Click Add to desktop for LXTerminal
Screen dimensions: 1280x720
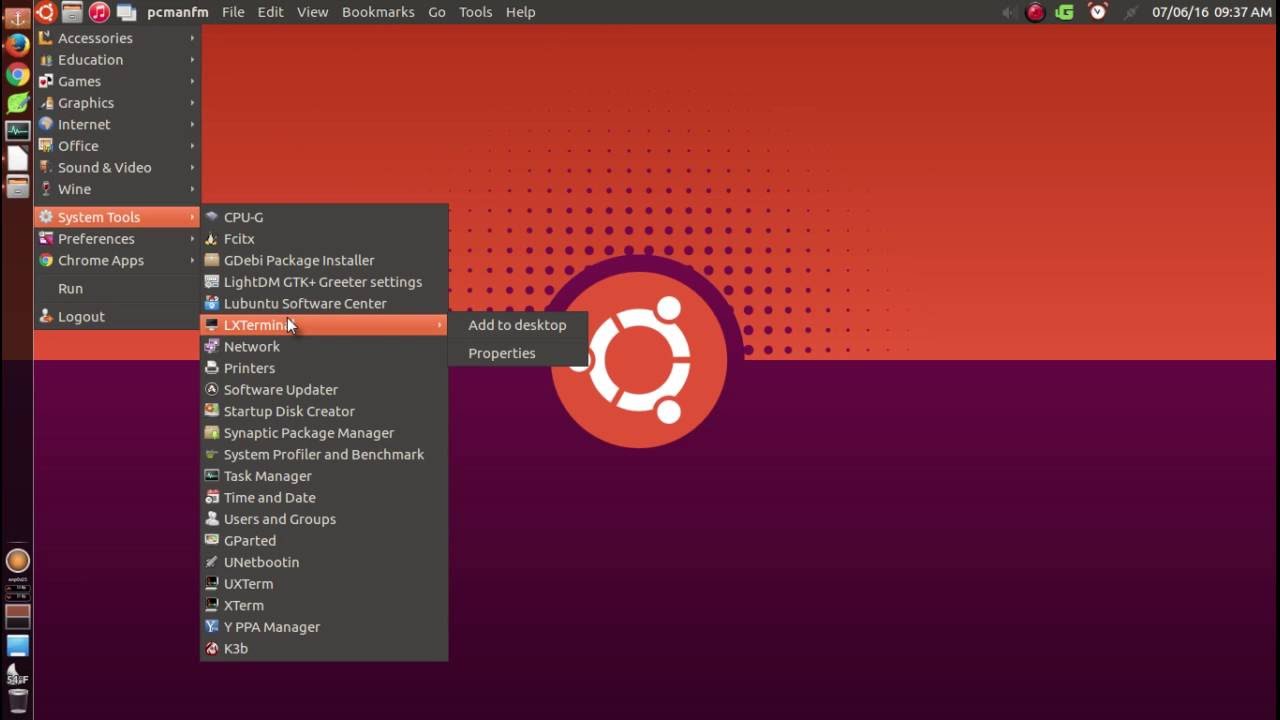pyautogui.click(x=517, y=325)
